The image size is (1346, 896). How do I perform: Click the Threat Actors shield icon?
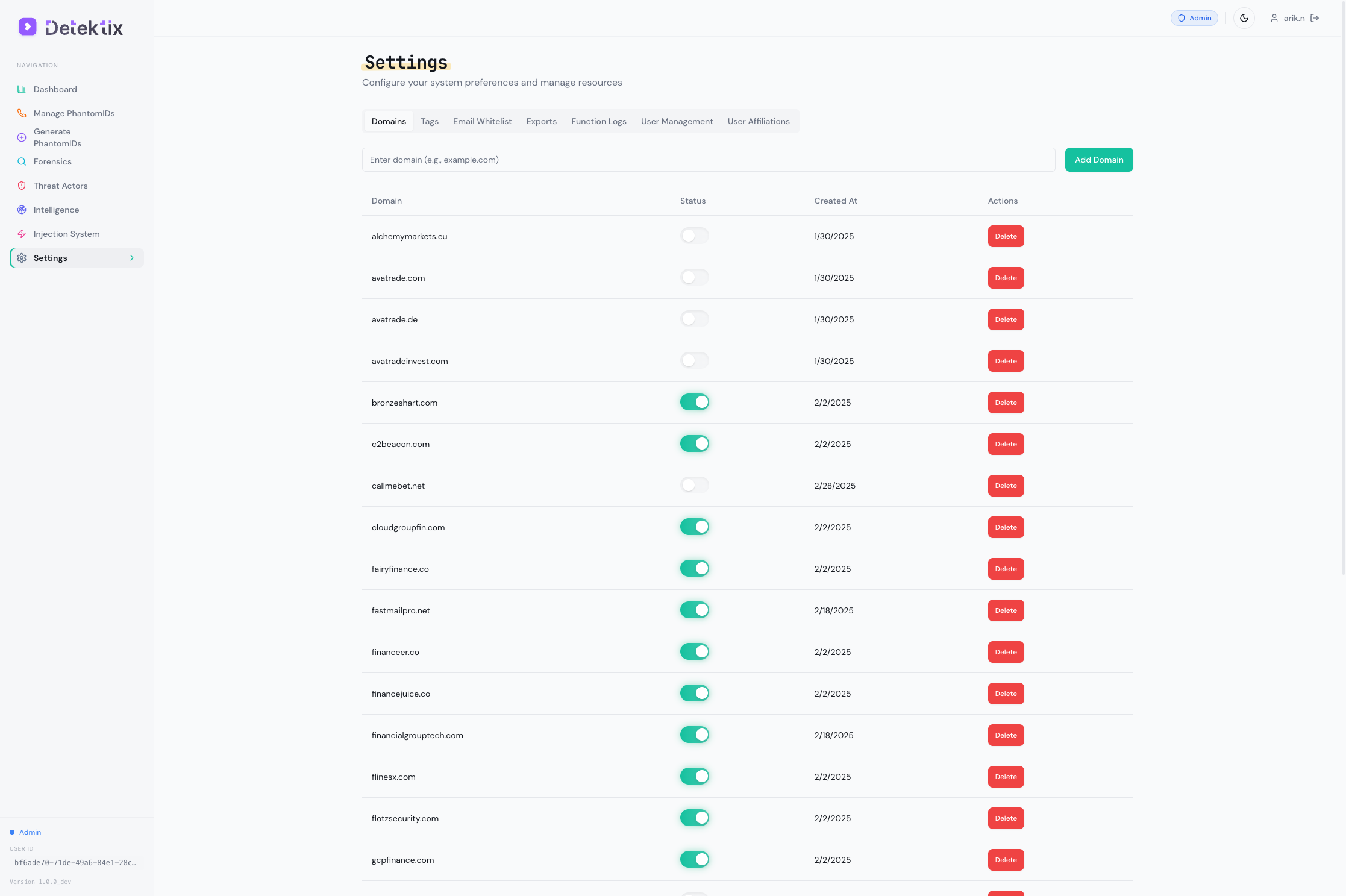point(22,186)
